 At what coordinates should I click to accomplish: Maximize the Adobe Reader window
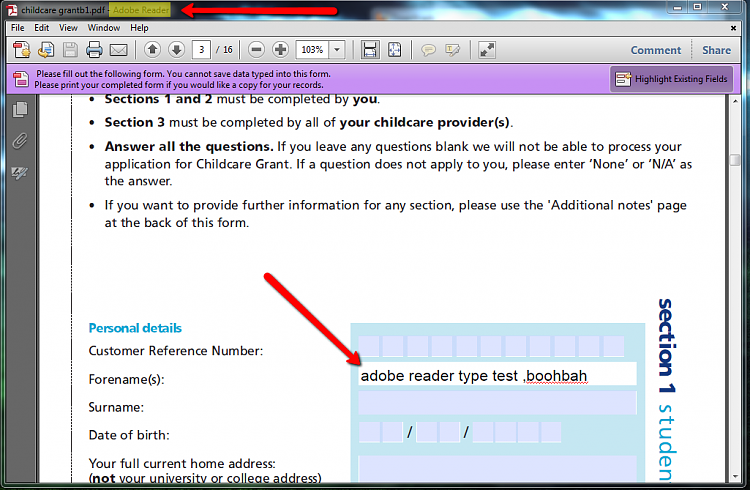[x=697, y=7]
